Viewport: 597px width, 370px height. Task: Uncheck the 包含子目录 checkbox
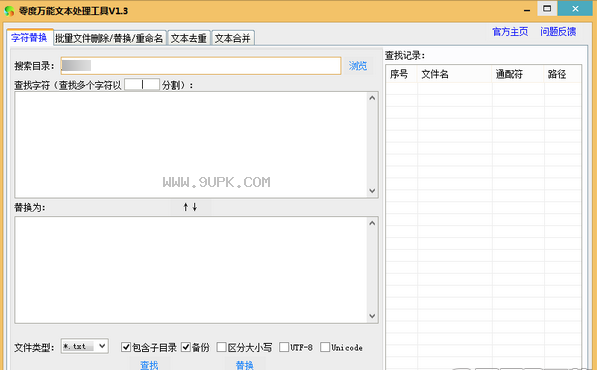(x=126, y=347)
